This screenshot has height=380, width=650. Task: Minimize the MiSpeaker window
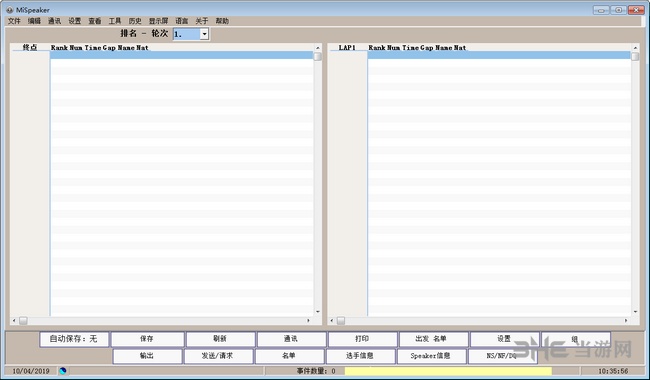pos(601,10)
